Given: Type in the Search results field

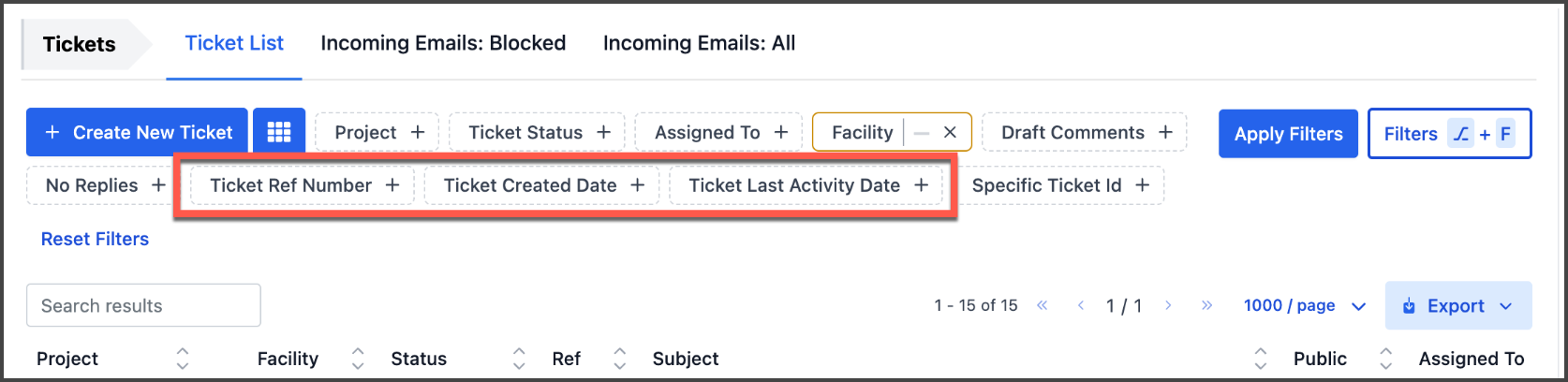Looking at the screenshot, I should coord(143,305).
